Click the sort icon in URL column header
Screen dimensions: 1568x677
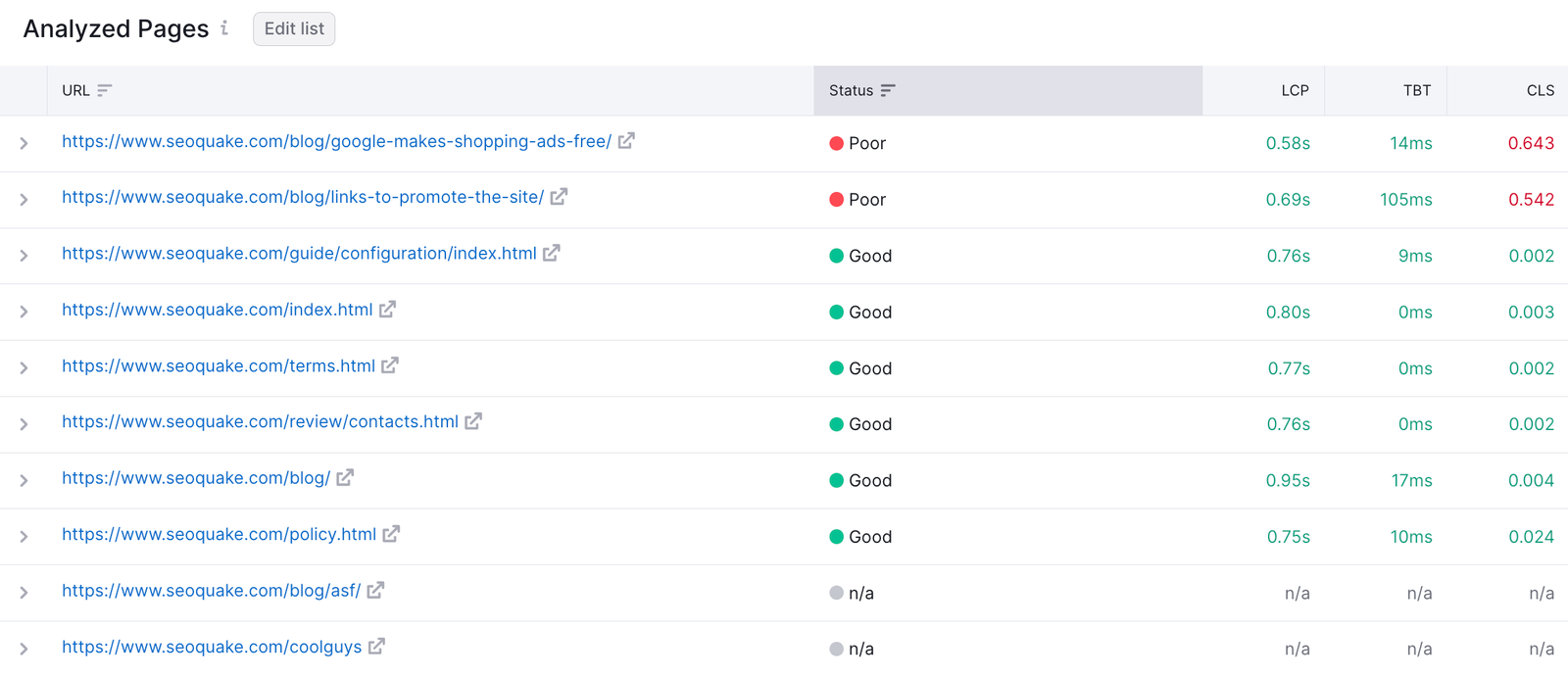105,90
